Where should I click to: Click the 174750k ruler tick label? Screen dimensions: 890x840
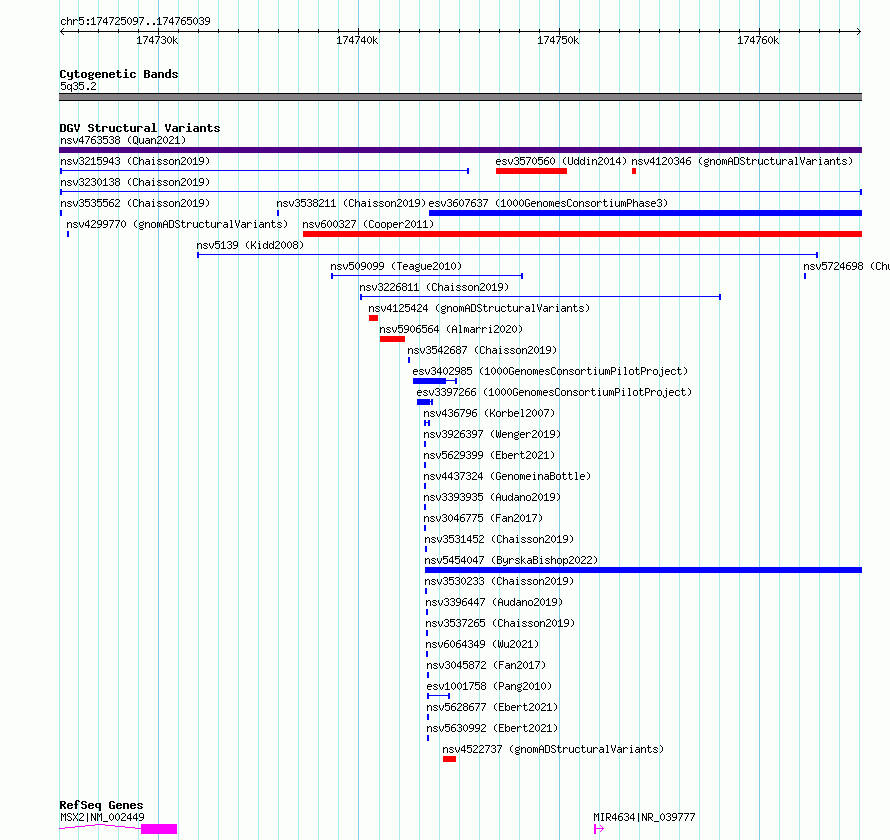(558, 40)
